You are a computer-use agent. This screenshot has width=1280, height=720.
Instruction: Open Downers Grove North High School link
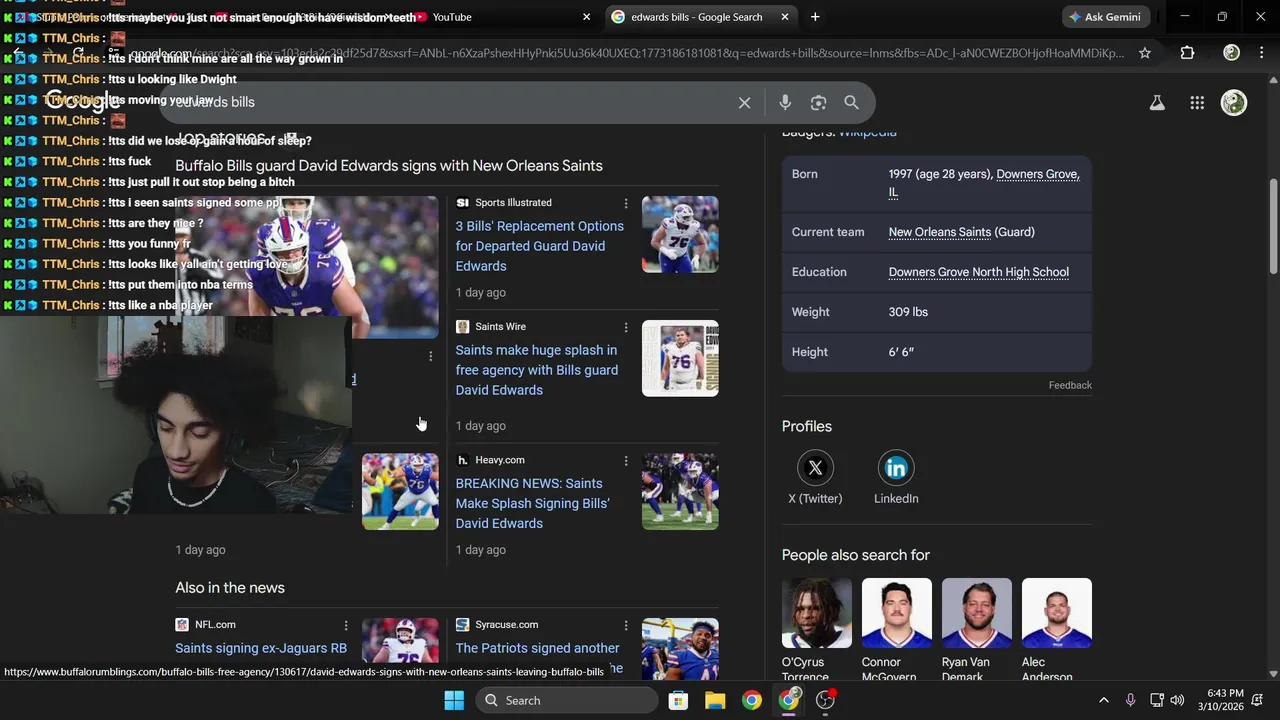tap(978, 272)
